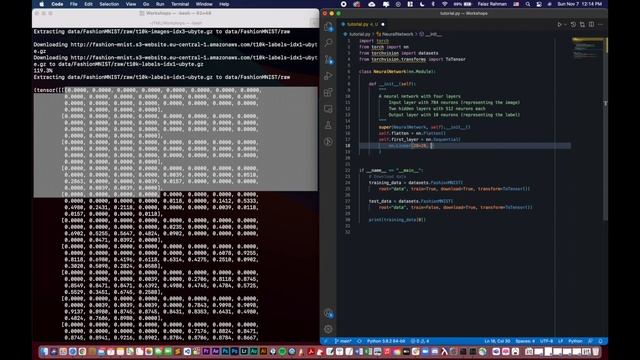Open the Run and Debug view
This screenshot has width=640, height=360.
329,76
